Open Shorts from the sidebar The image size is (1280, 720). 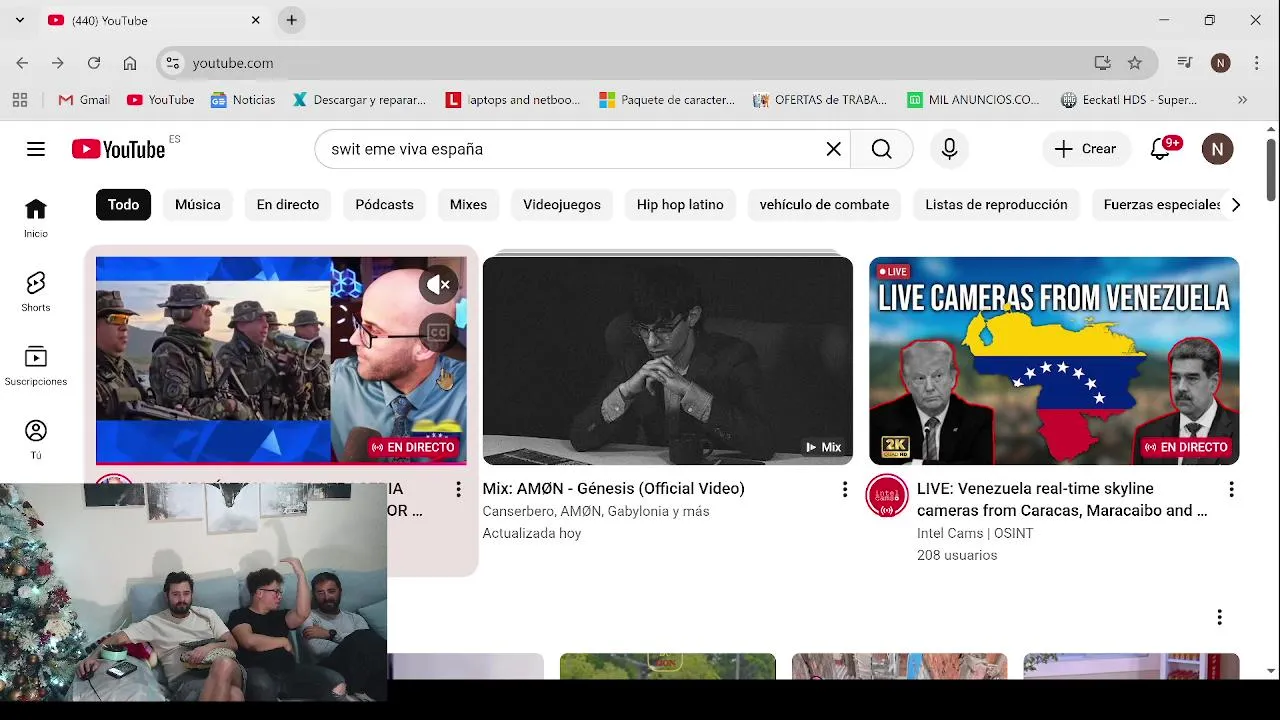pos(36,292)
